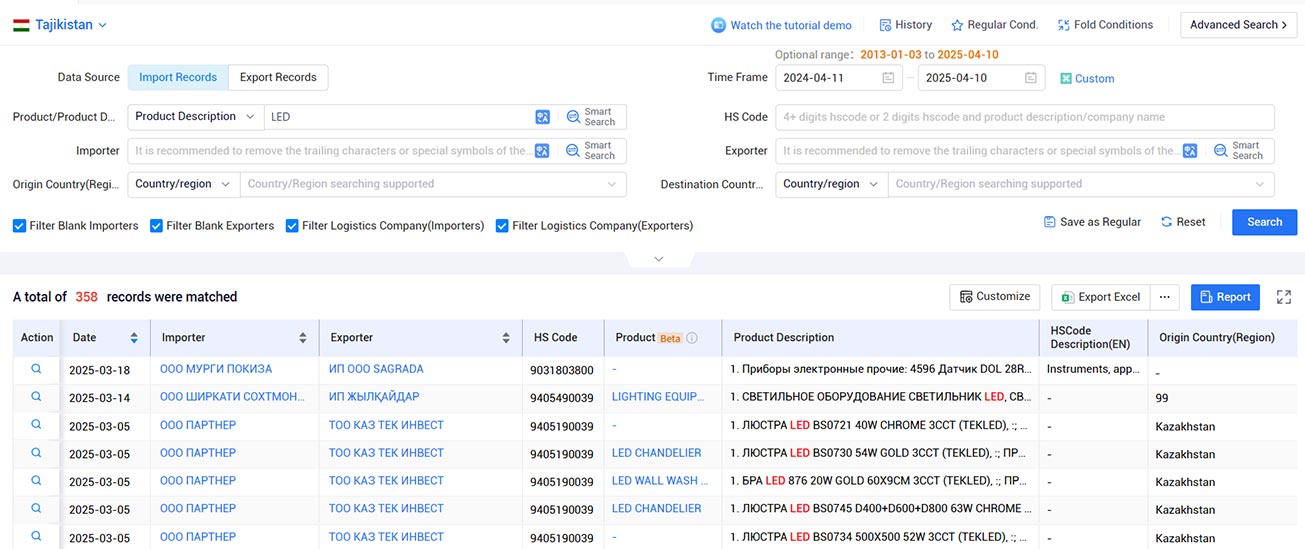
Task: Click Export Excel
Action: (1100, 297)
